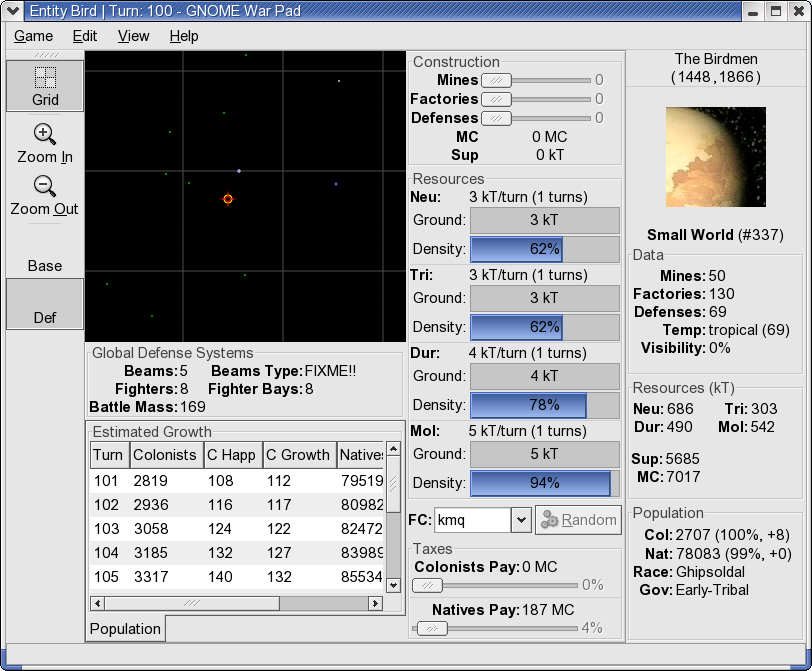Expand the FC friendly code dropdown
The image size is (812, 671).
coord(520,520)
